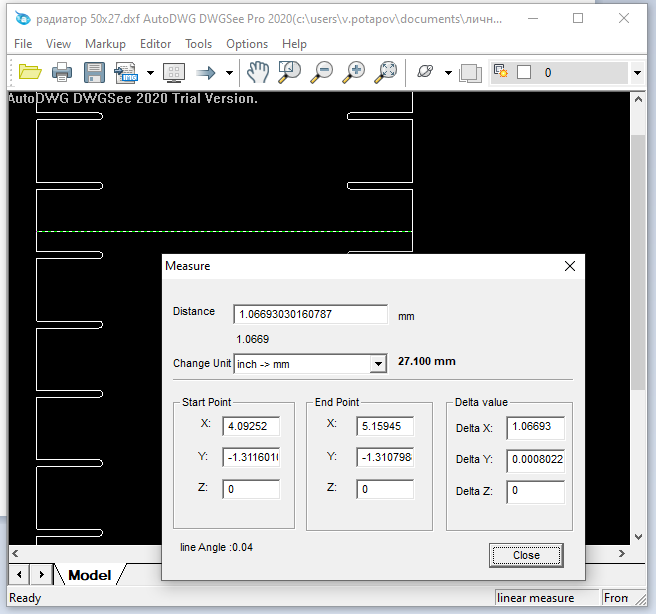Click the Print icon in toolbar
The image size is (656, 614).
[x=62, y=72]
